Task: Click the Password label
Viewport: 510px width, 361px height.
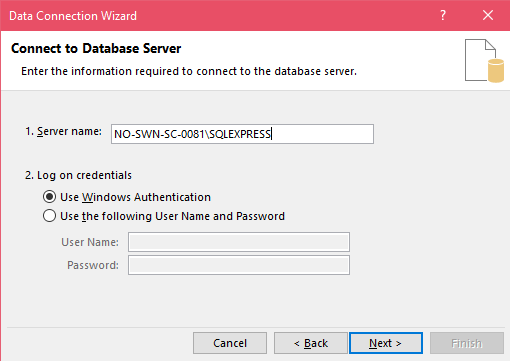Action: point(93,265)
